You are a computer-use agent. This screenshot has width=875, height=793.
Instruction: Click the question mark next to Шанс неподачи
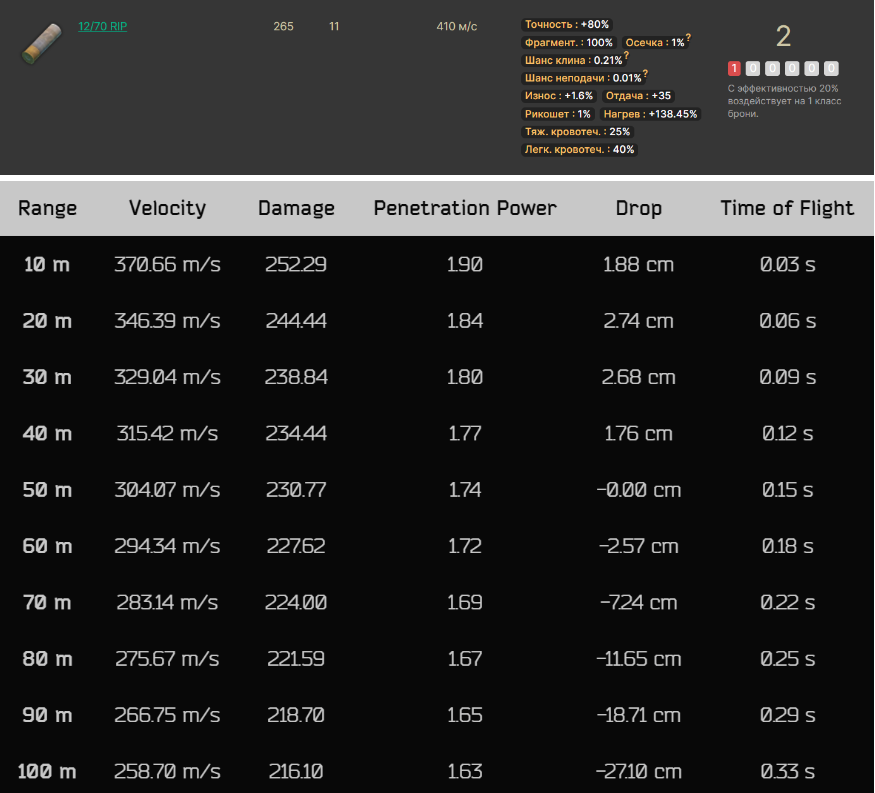coord(645,74)
